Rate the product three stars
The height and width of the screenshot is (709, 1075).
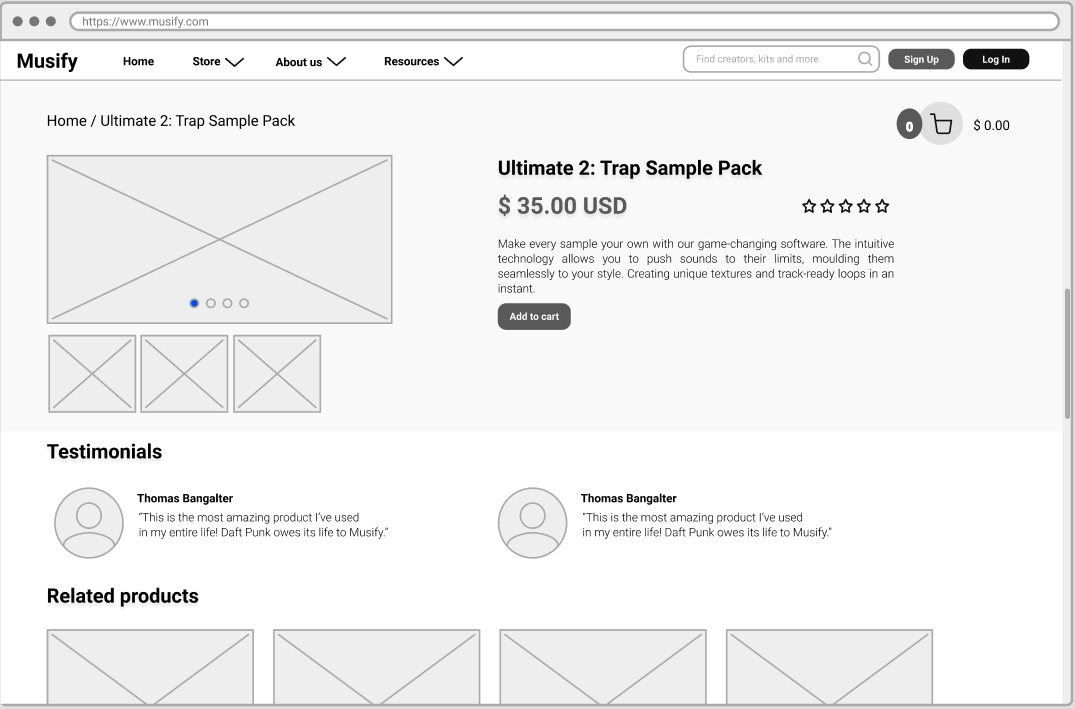pyautogui.click(x=846, y=206)
